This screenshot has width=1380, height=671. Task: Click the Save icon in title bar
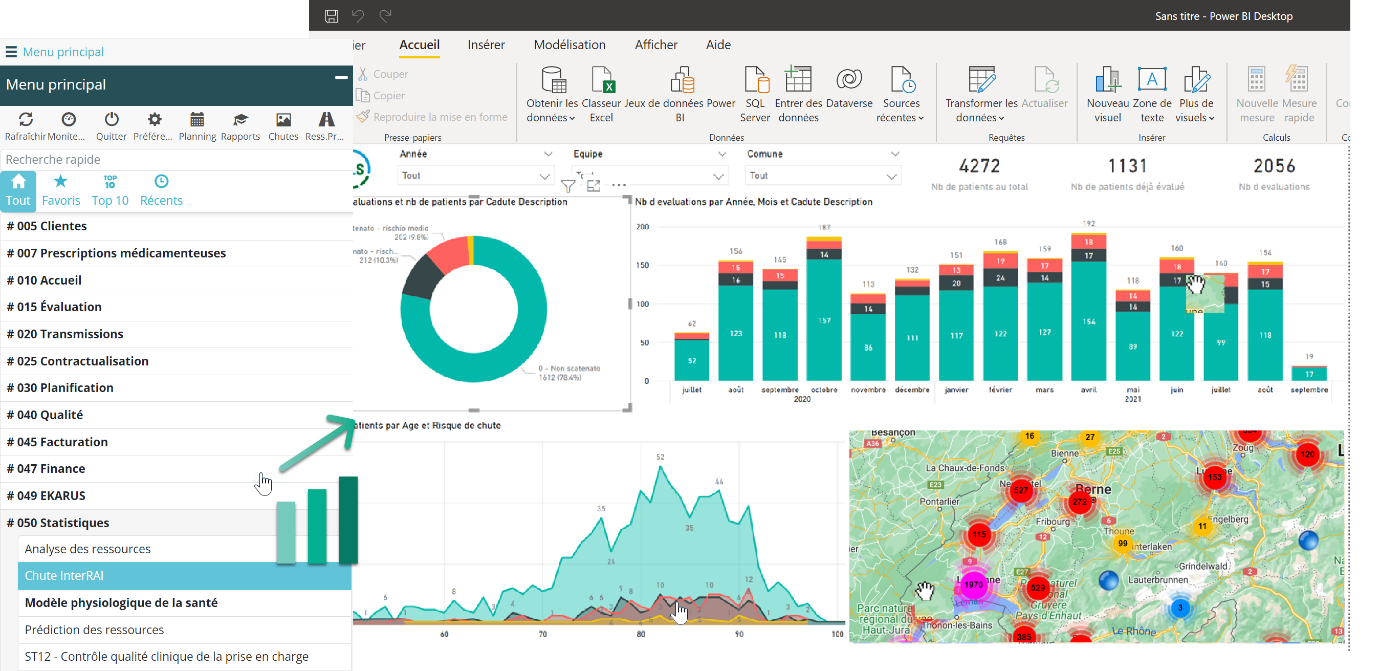click(x=332, y=16)
